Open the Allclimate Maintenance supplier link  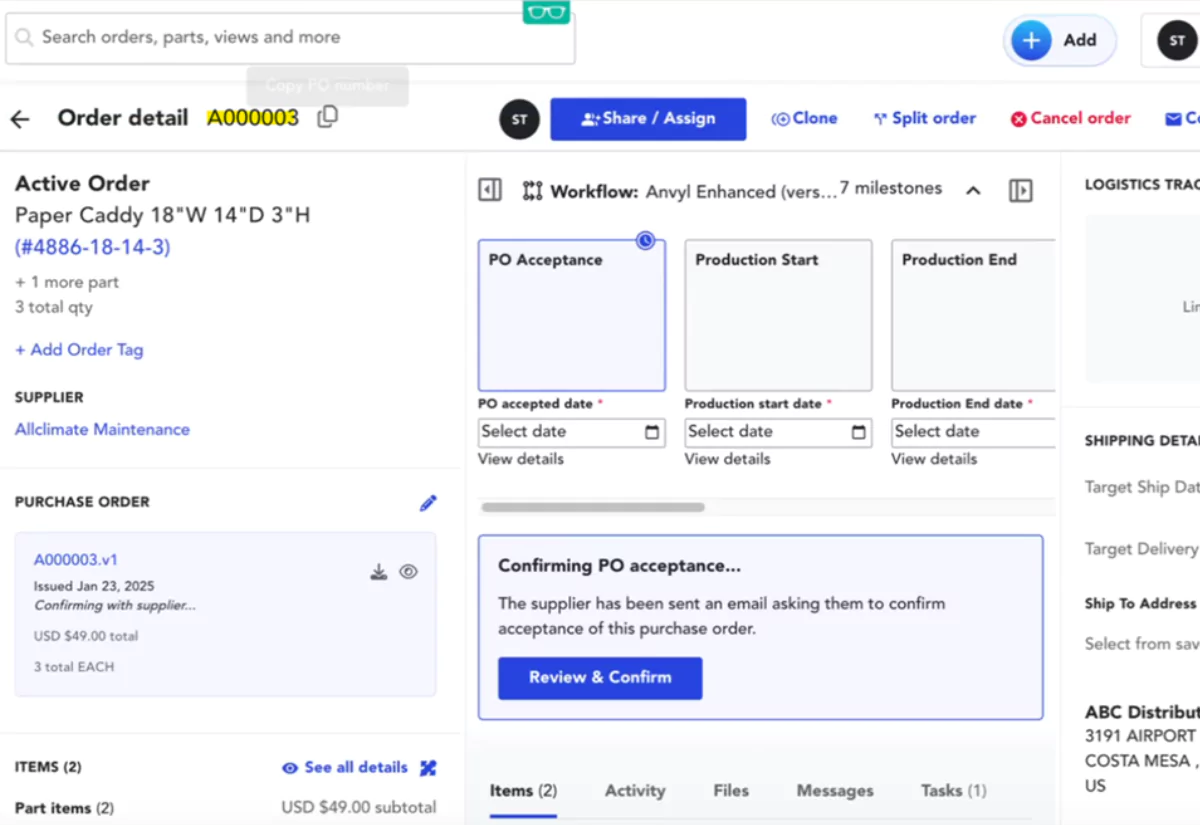click(x=102, y=429)
